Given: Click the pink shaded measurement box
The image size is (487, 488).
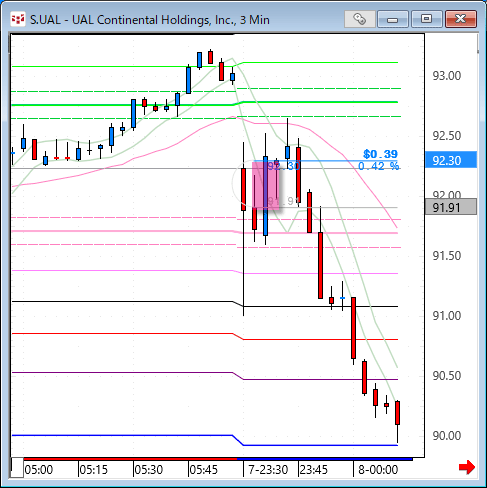Looking at the screenshot, I should tap(265, 185).
